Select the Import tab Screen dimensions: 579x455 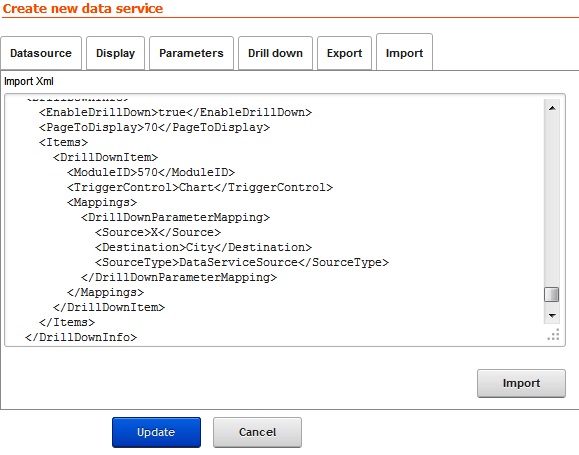(404, 52)
